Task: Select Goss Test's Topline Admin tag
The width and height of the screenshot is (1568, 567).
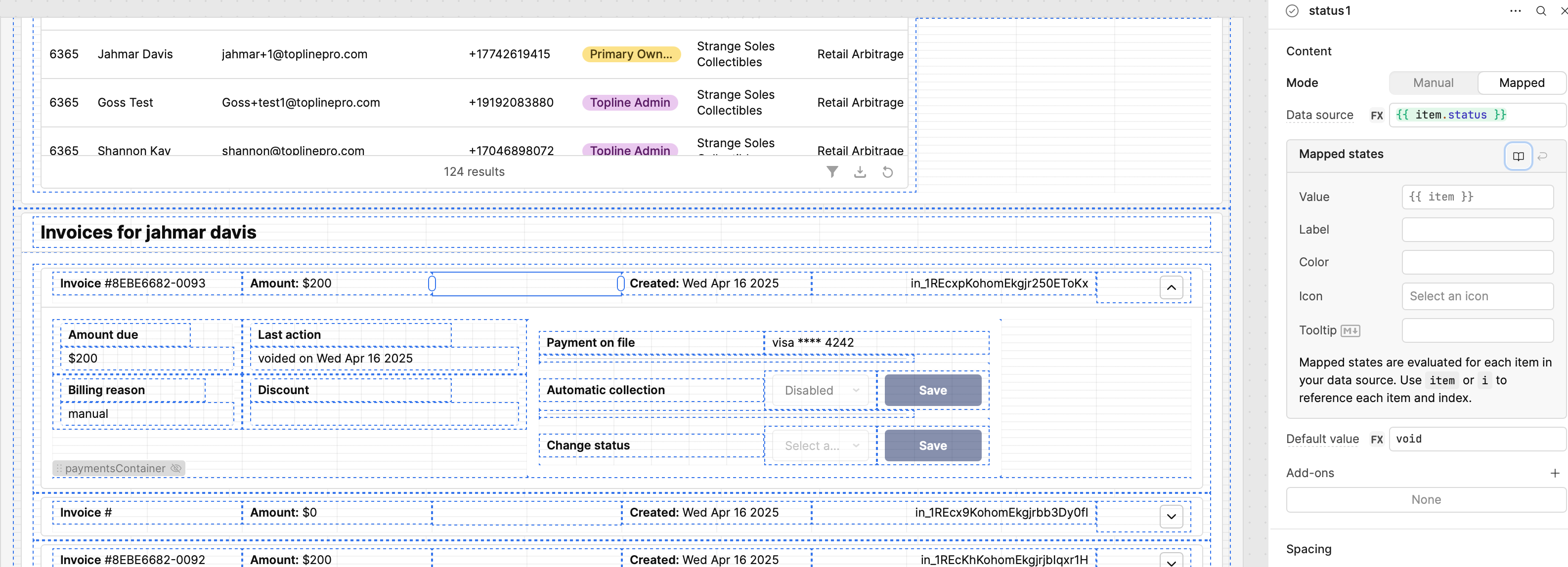Action: pos(630,103)
